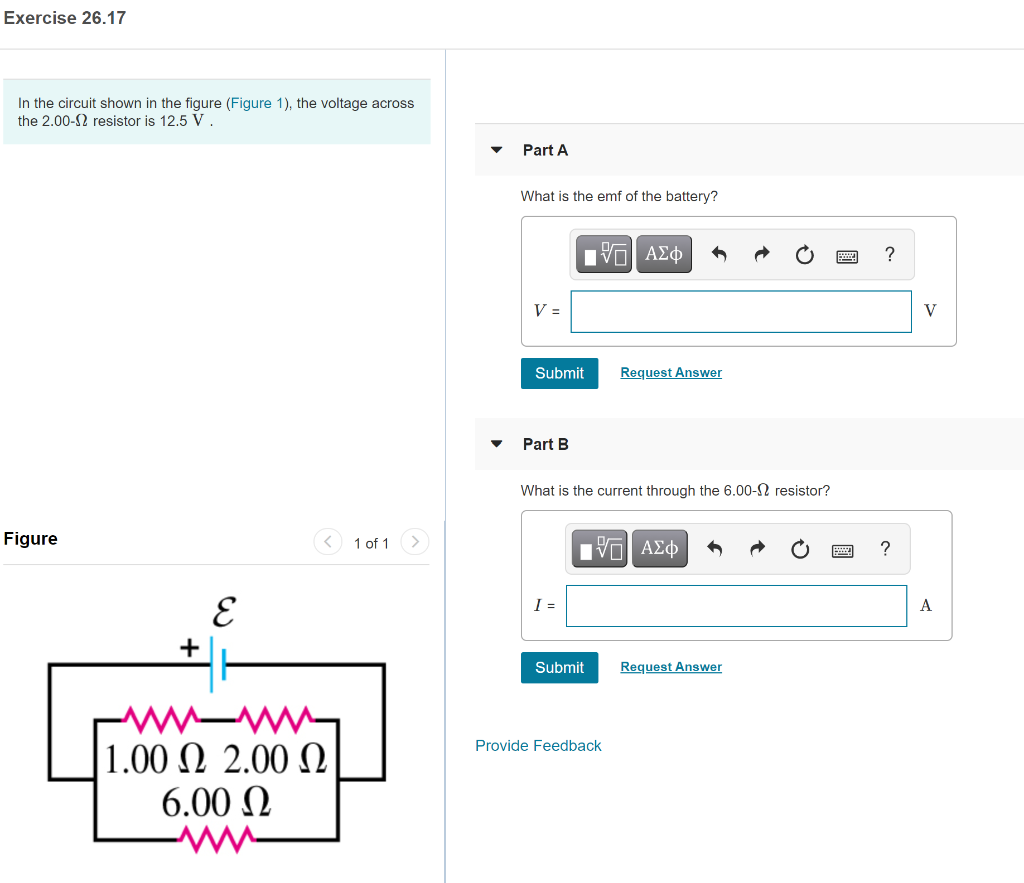Open Greek symbols button in Part B toolbar

[x=660, y=549]
